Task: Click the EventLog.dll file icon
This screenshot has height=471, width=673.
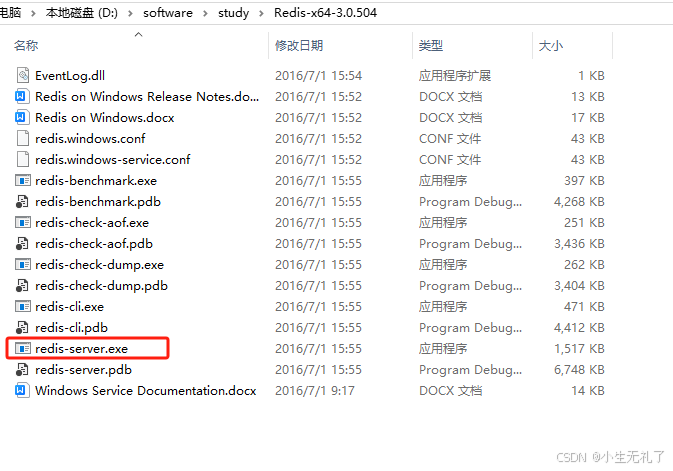Action: coord(23,75)
